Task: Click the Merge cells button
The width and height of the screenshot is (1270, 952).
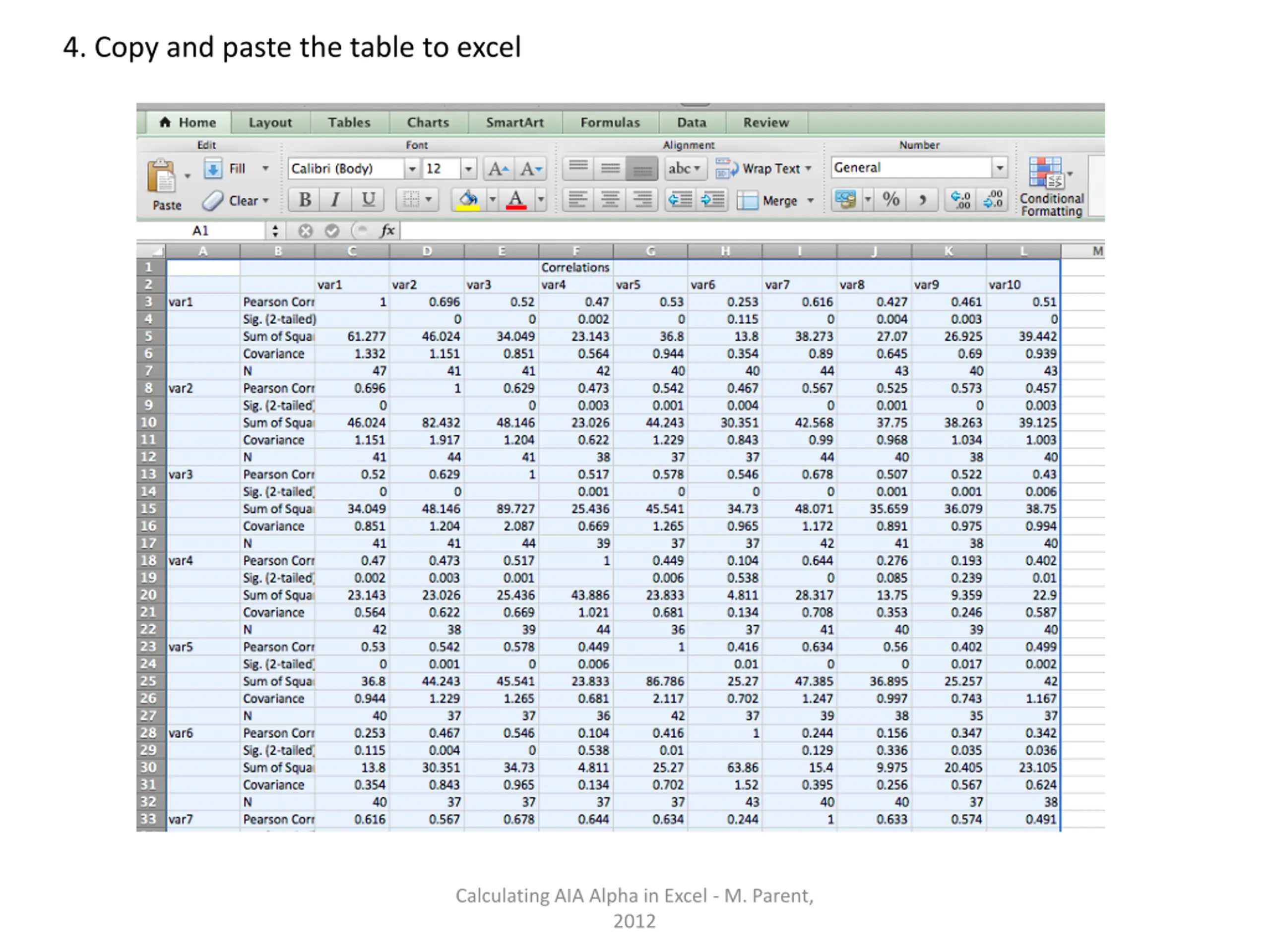Action: coord(775,200)
